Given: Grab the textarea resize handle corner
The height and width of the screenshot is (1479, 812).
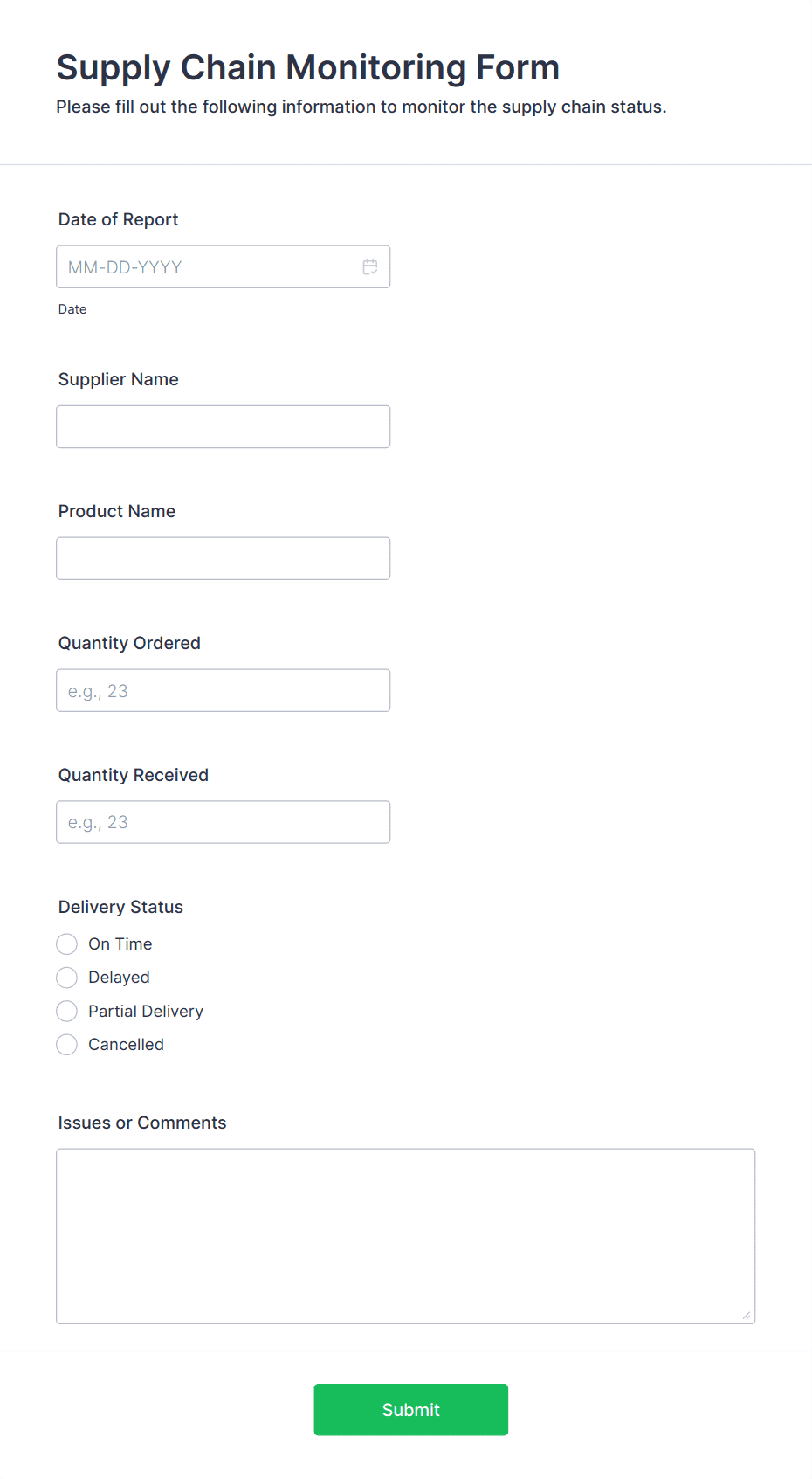Looking at the screenshot, I should click(747, 1316).
